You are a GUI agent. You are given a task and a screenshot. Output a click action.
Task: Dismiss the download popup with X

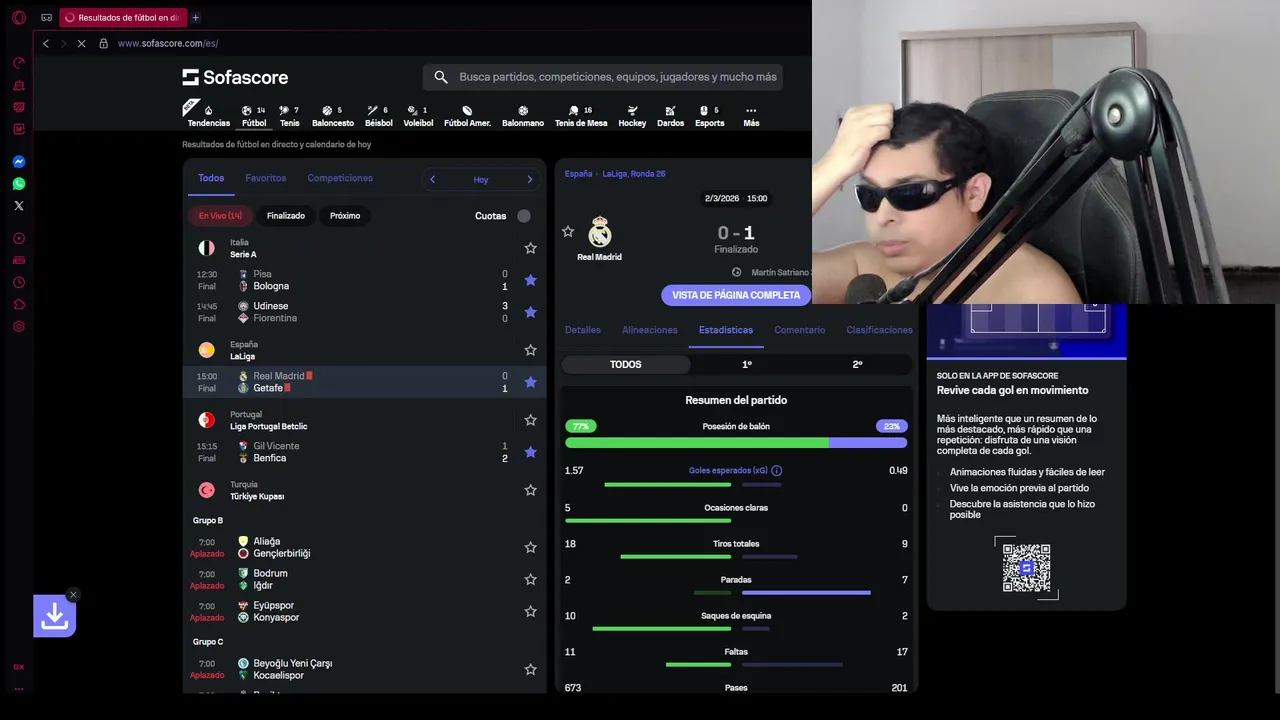click(73, 595)
